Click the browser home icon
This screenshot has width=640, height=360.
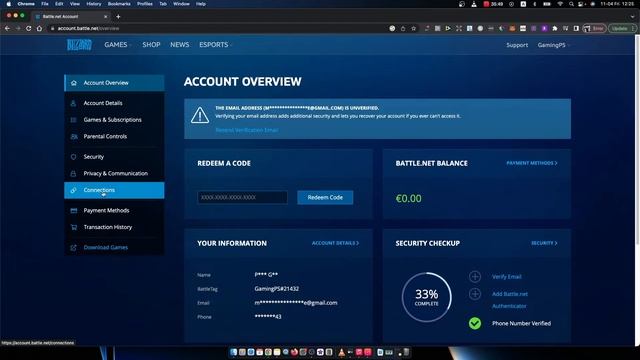(39, 29)
